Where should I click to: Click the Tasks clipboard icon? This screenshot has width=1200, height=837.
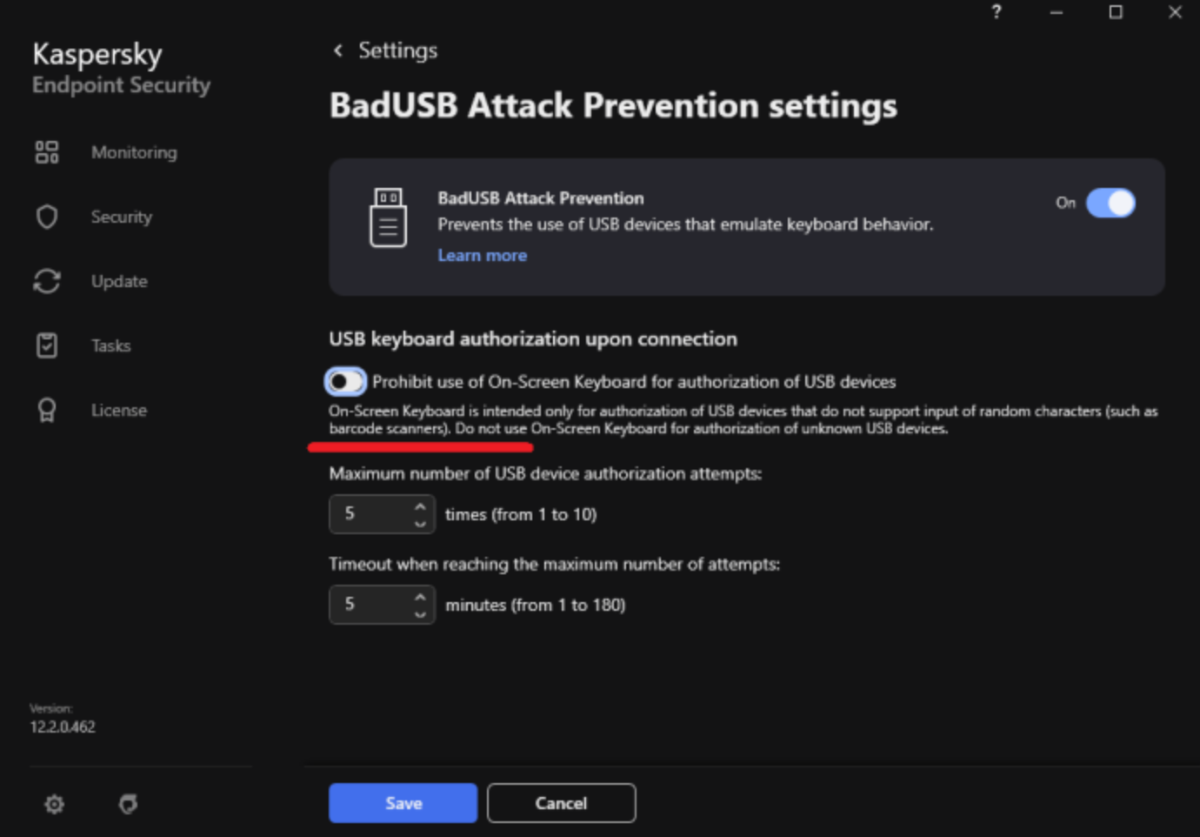pos(47,346)
